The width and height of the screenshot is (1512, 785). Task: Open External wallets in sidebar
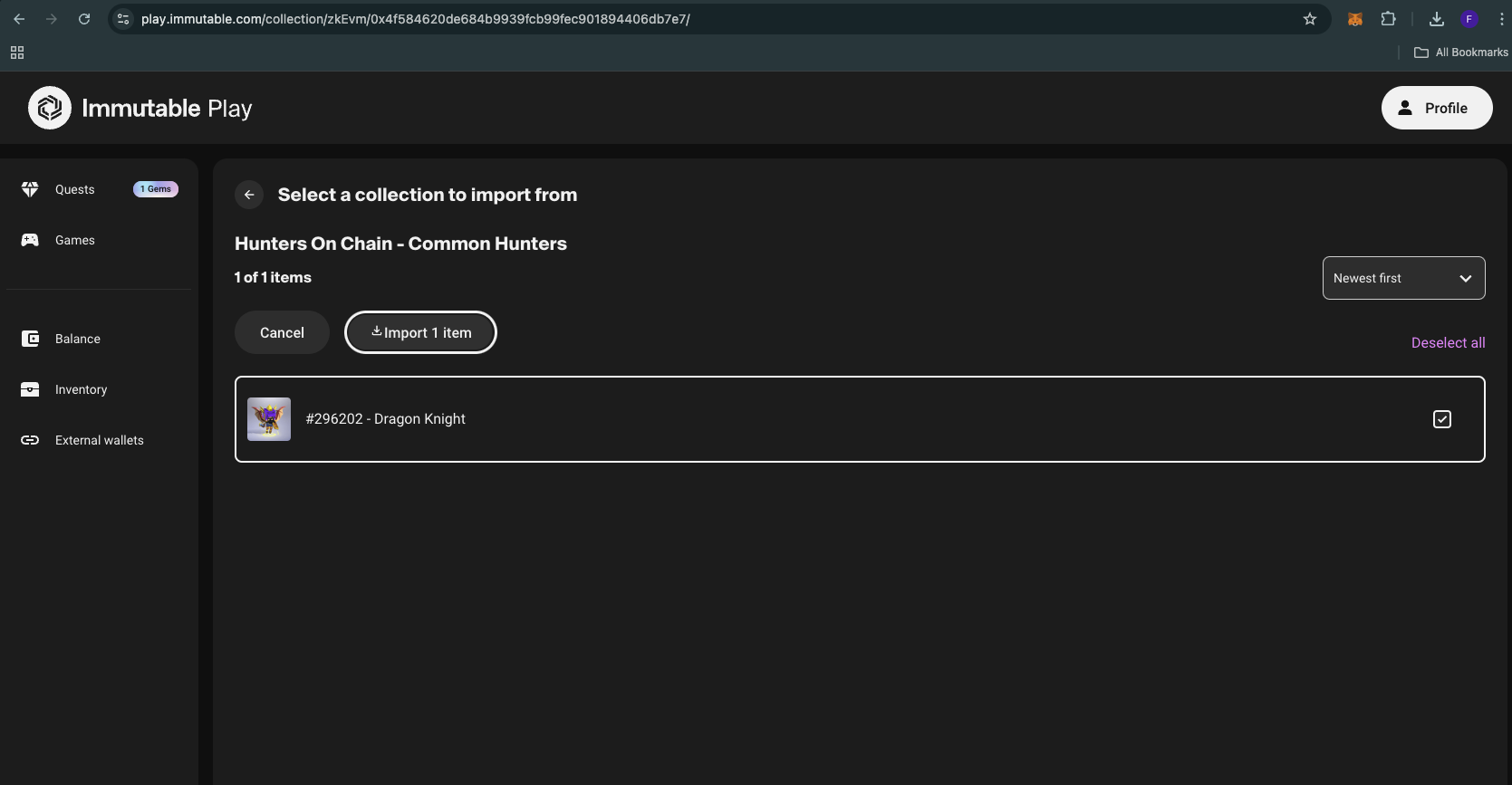pos(99,440)
